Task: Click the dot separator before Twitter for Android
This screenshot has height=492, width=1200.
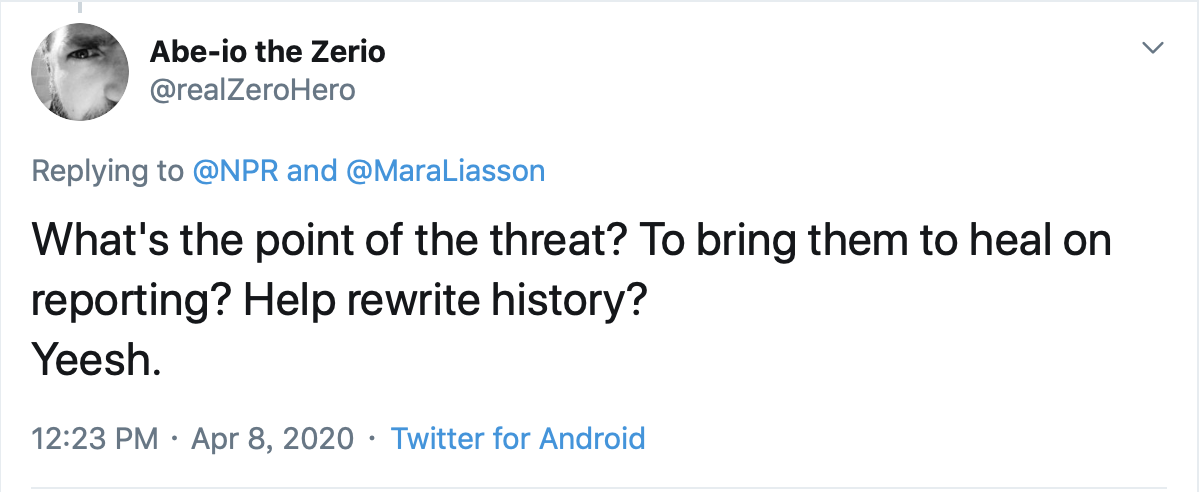Action: click(x=372, y=438)
